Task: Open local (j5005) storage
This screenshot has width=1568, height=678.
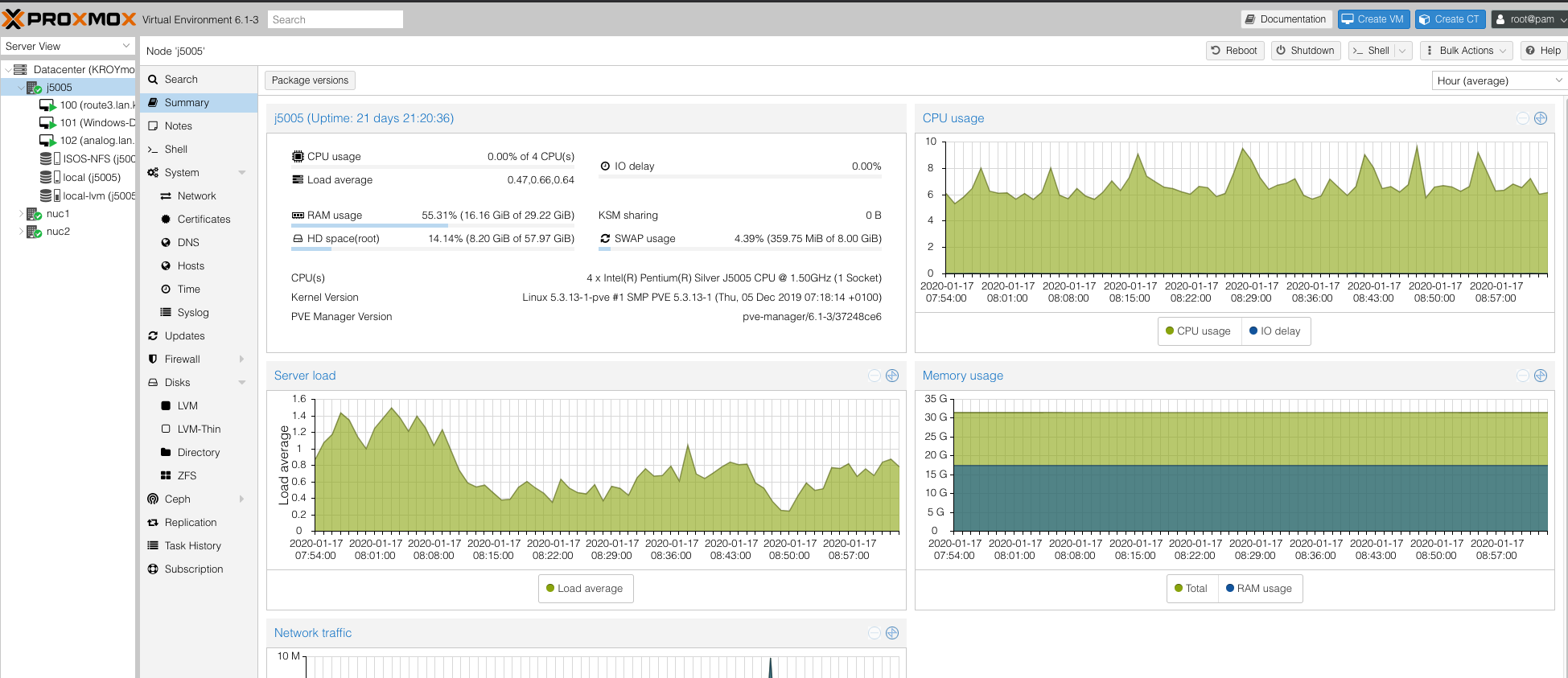Action: 80,178
